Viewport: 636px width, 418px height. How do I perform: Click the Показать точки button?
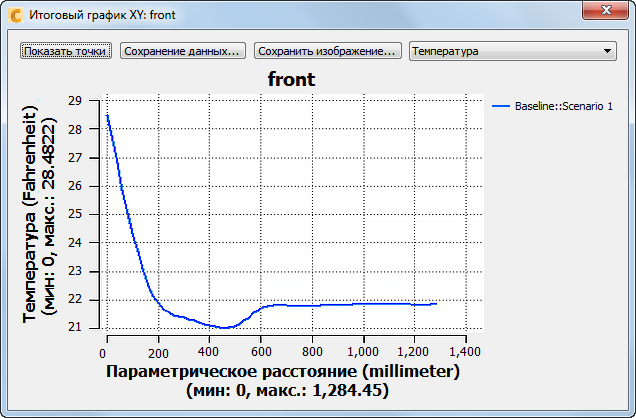click(66, 51)
